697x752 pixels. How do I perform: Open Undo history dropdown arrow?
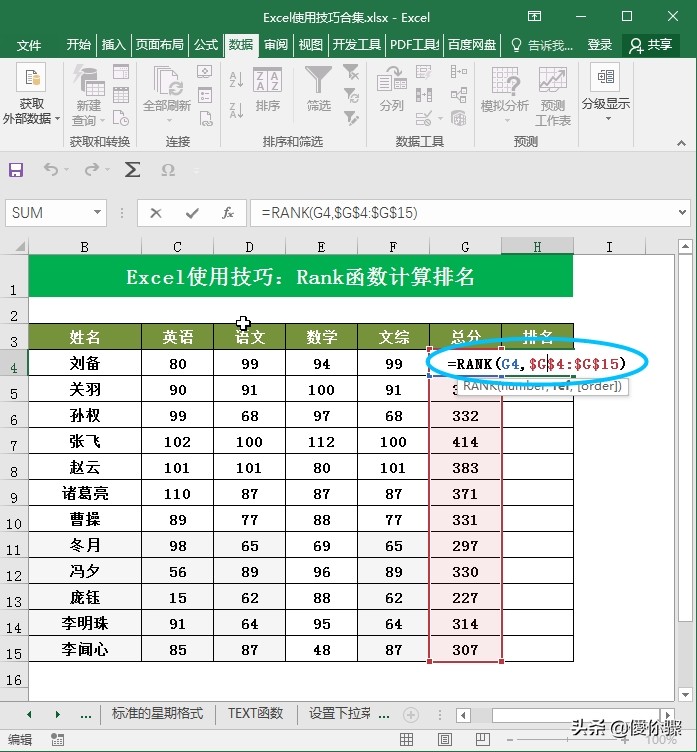coord(66,170)
